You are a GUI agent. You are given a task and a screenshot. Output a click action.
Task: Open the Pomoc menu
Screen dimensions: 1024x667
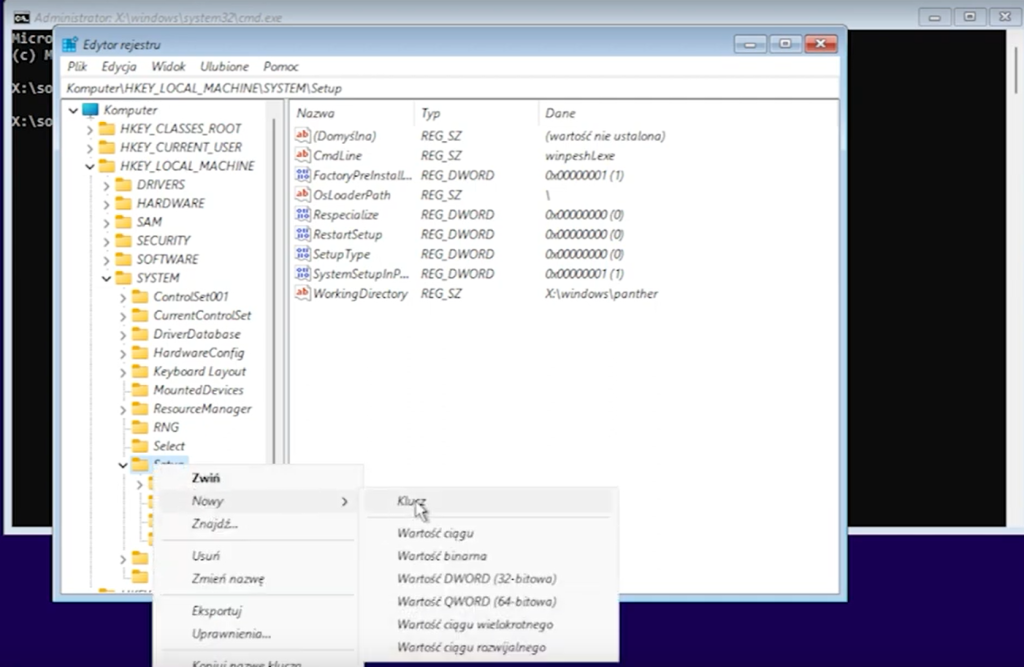click(280, 67)
